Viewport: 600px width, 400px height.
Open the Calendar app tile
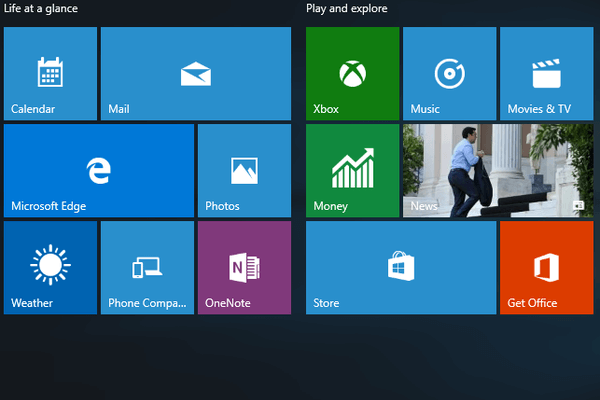(x=50, y=73)
